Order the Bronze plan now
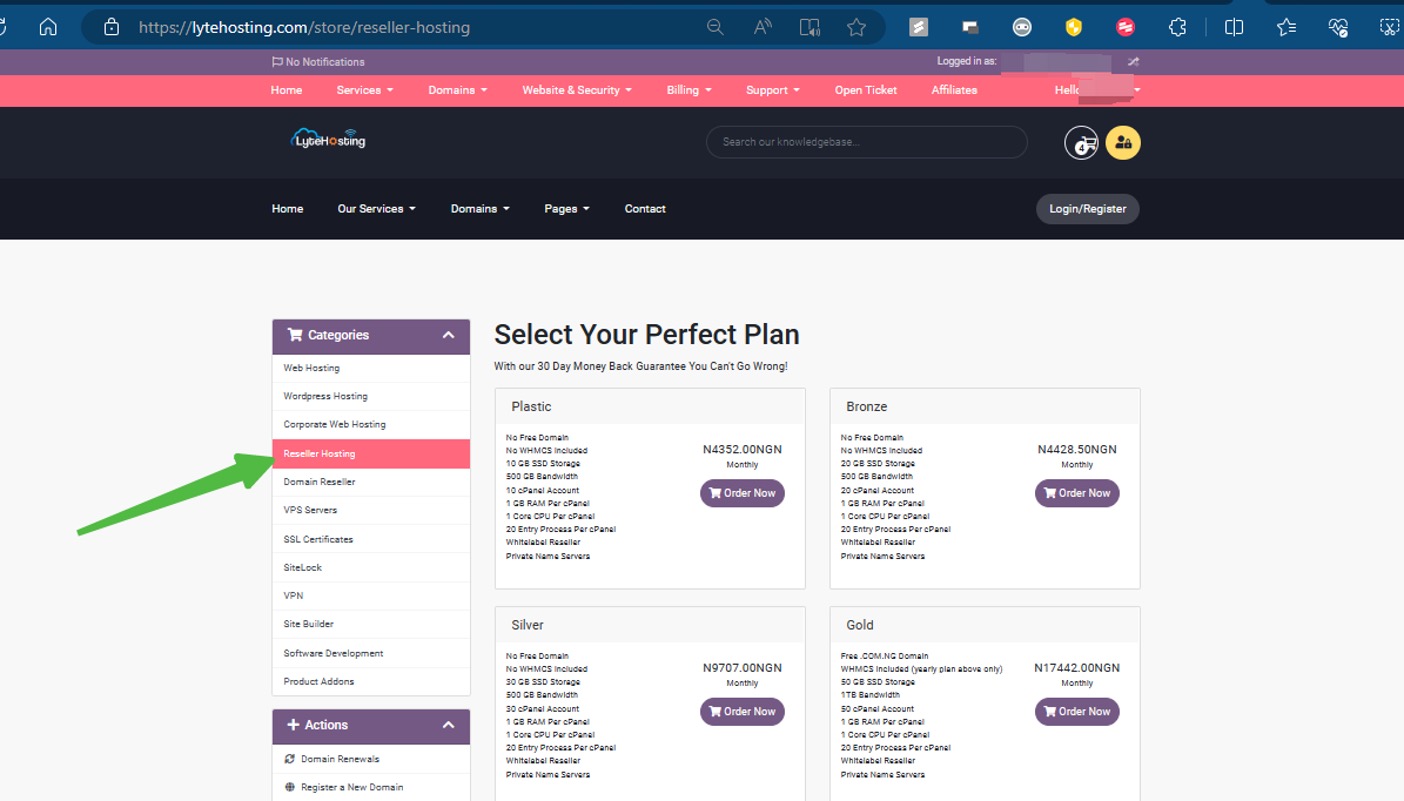 click(x=1077, y=493)
